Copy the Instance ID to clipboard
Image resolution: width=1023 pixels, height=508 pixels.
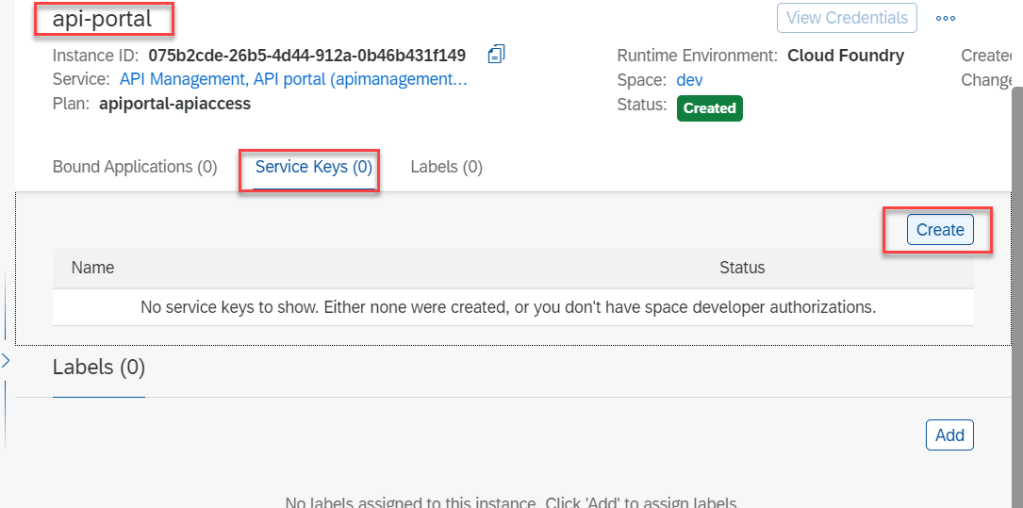point(497,54)
